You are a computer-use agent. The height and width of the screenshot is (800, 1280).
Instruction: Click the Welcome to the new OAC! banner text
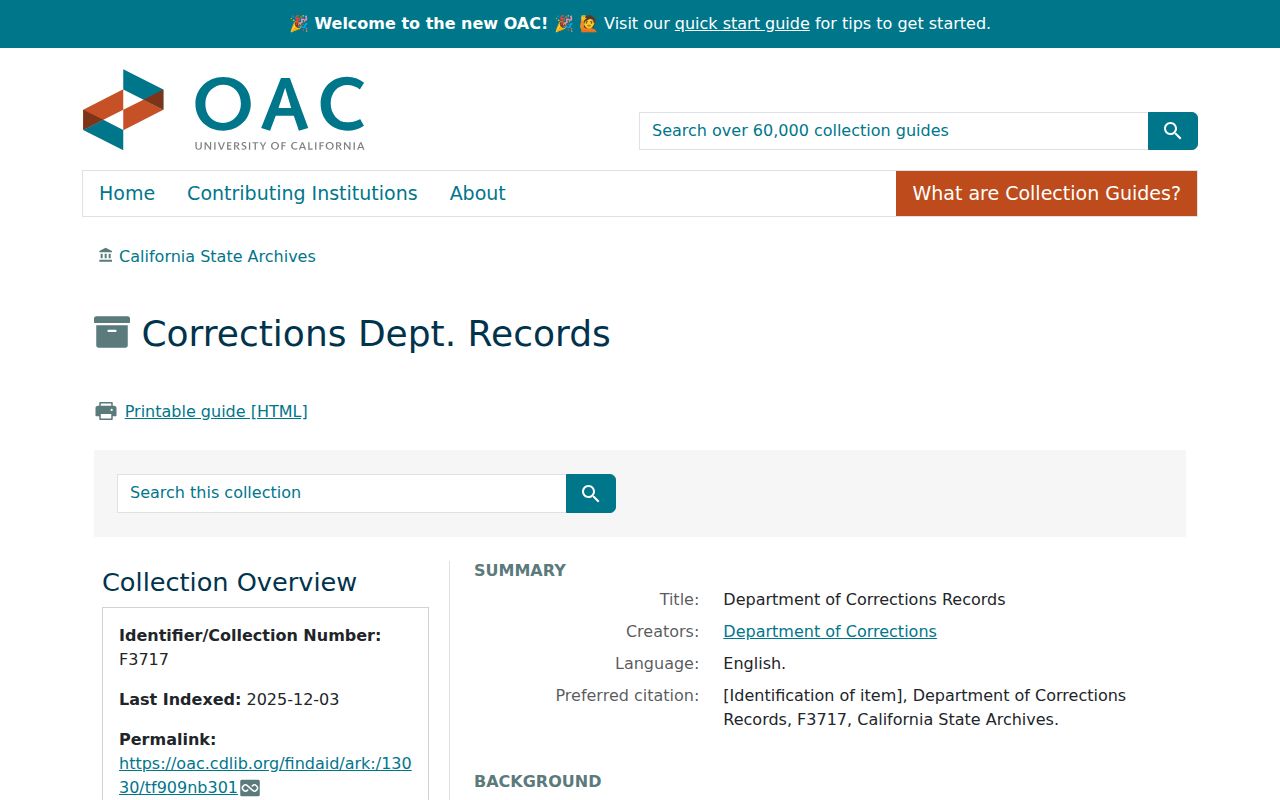(x=431, y=23)
